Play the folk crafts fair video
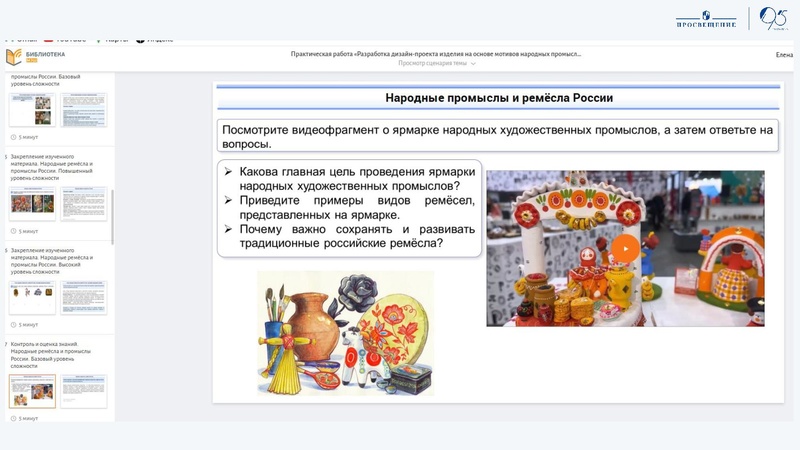Image resolution: width=800 pixels, height=450 pixels. tap(625, 249)
